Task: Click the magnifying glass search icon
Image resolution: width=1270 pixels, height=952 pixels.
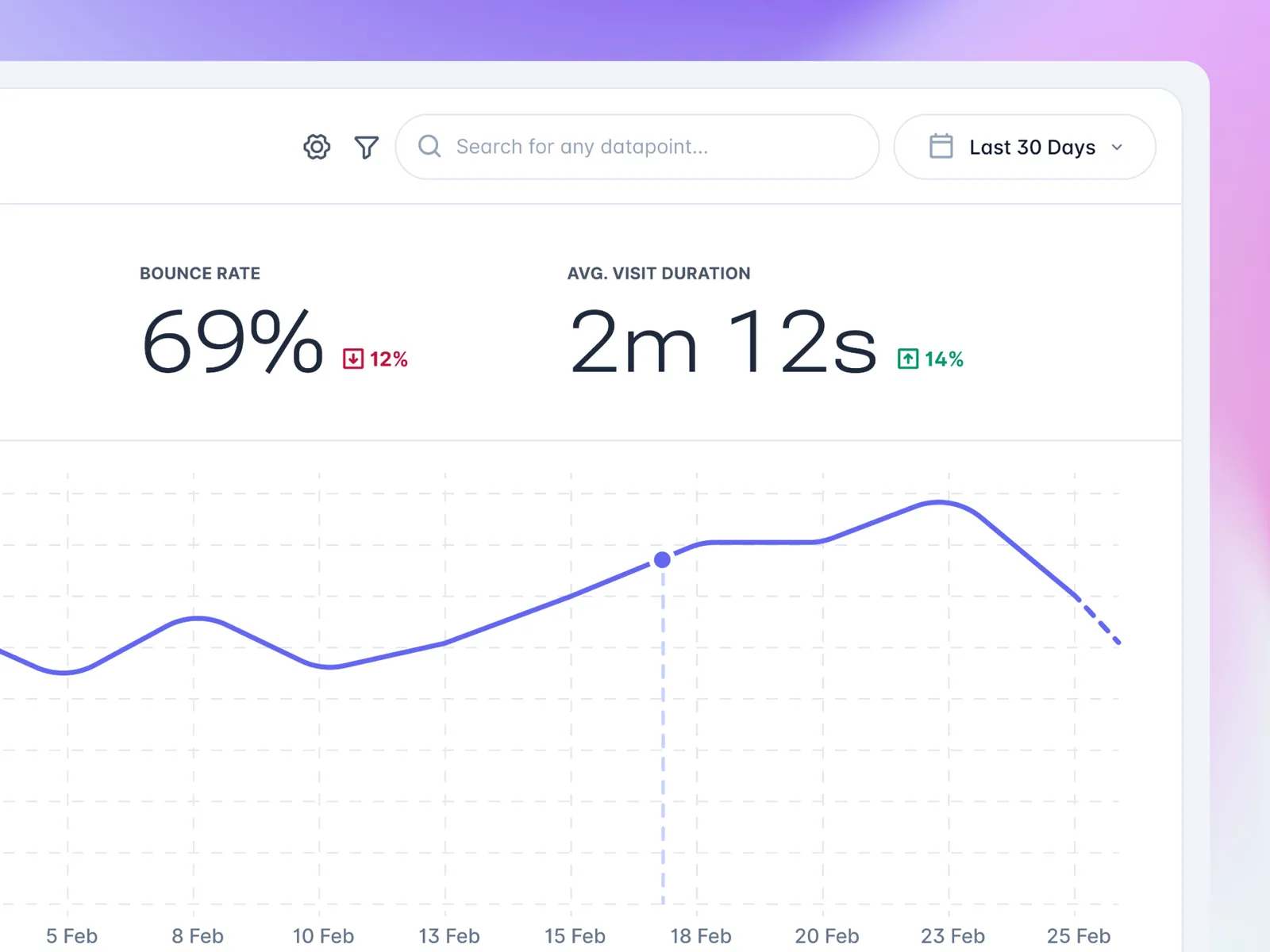Action: [x=429, y=147]
